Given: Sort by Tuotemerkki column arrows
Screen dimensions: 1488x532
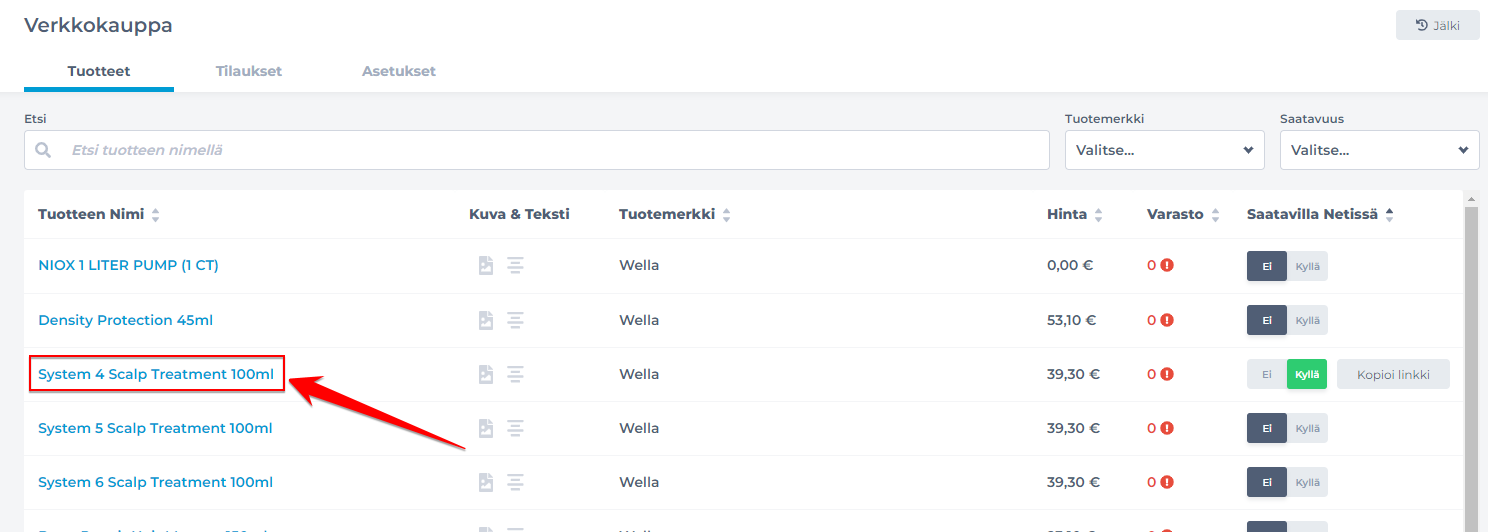Looking at the screenshot, I should click(x=726, y=215).
